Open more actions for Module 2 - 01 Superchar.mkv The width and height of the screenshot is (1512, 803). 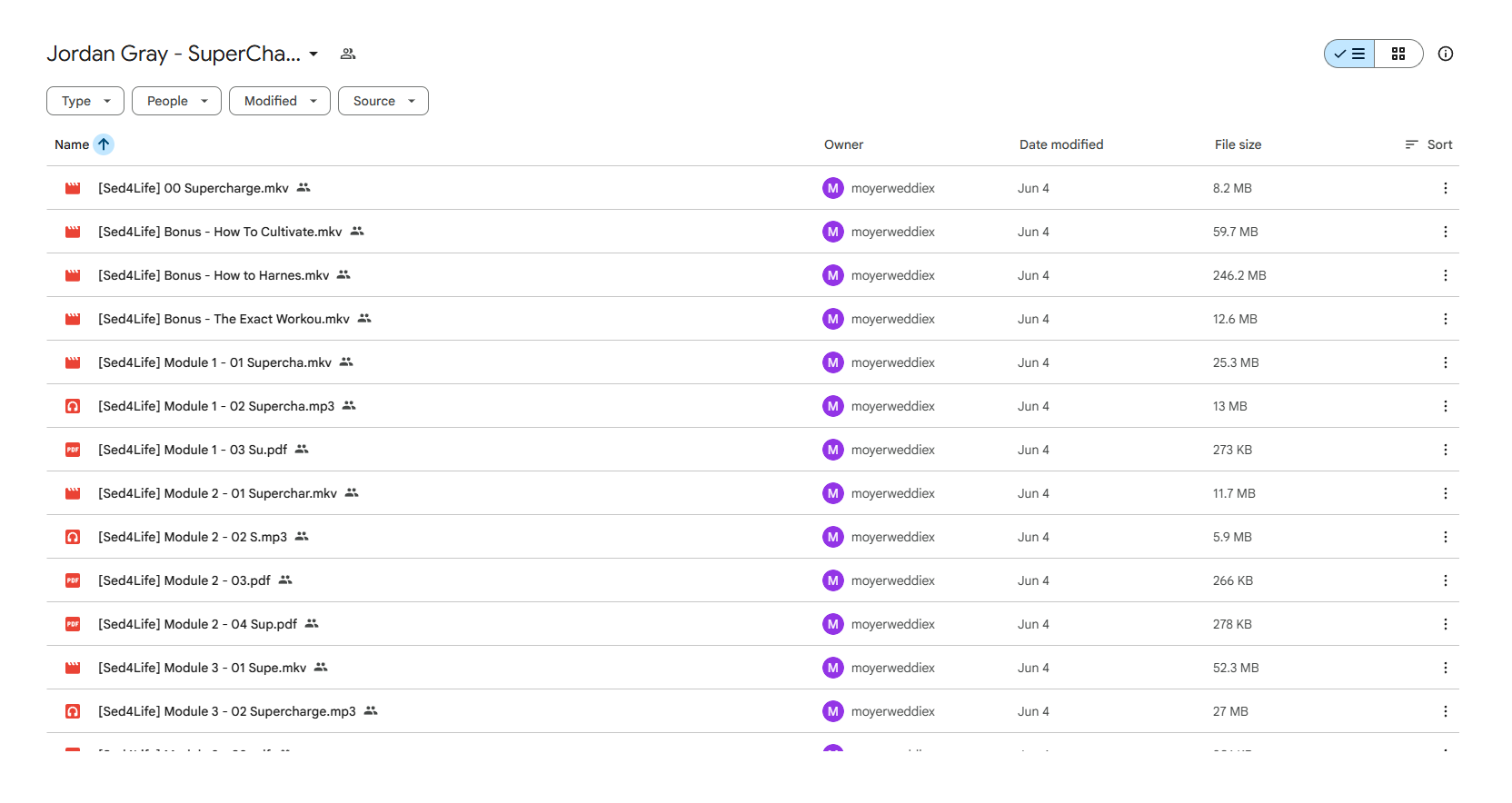(1445, 493)
